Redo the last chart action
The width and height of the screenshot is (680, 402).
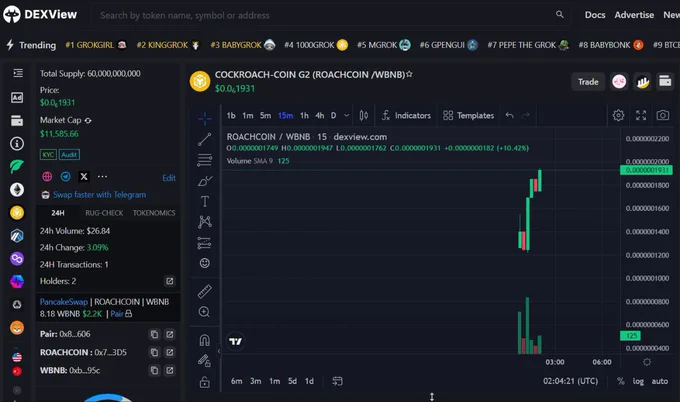526,115
